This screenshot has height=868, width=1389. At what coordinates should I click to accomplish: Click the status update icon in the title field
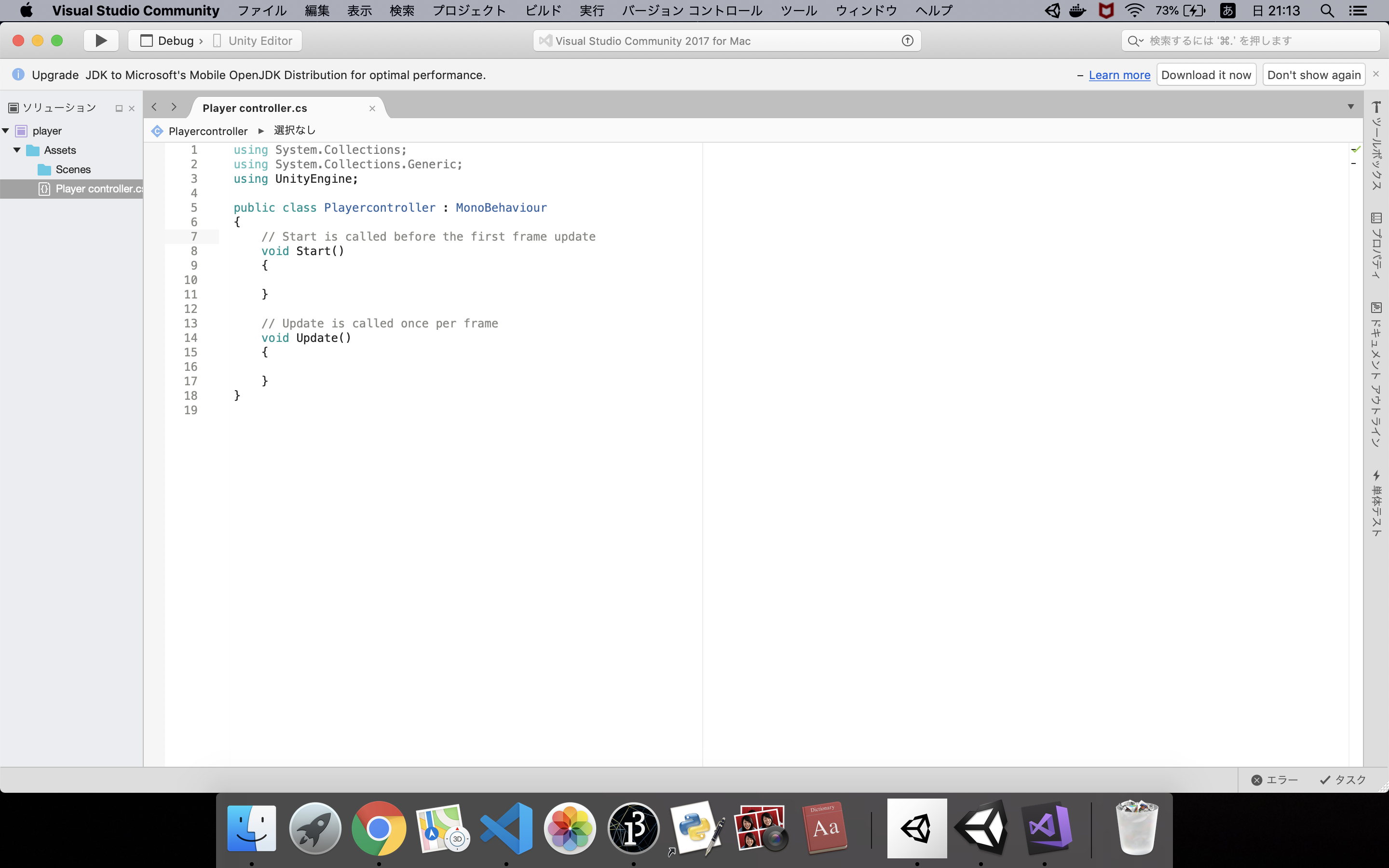[x=907, y=41]
